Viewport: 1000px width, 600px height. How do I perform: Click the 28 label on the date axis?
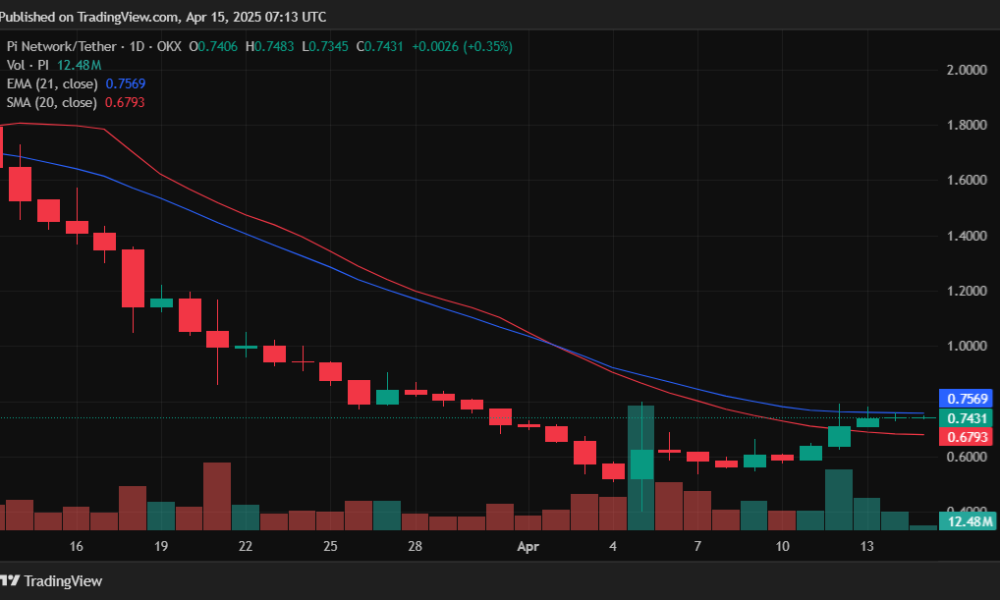click(x=415, y=547)
